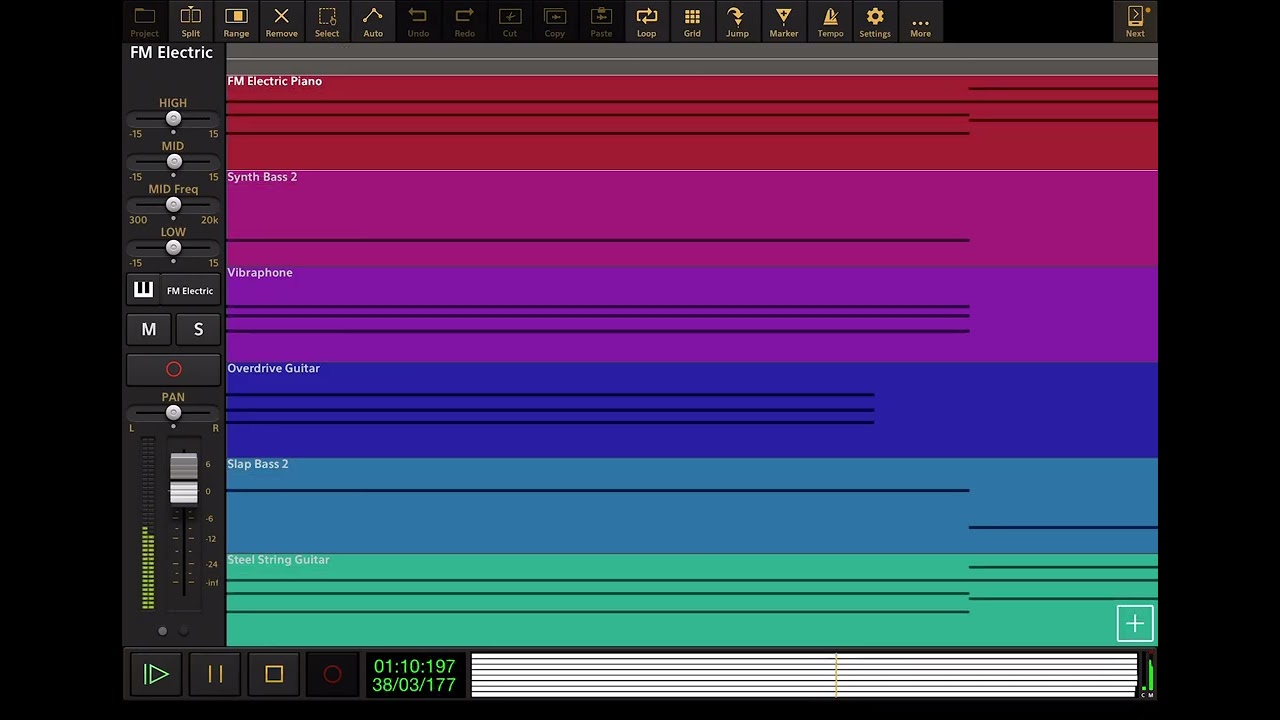Select the Overdrive Guitar track
This screenshot has height=720, width=1280.
692,410
